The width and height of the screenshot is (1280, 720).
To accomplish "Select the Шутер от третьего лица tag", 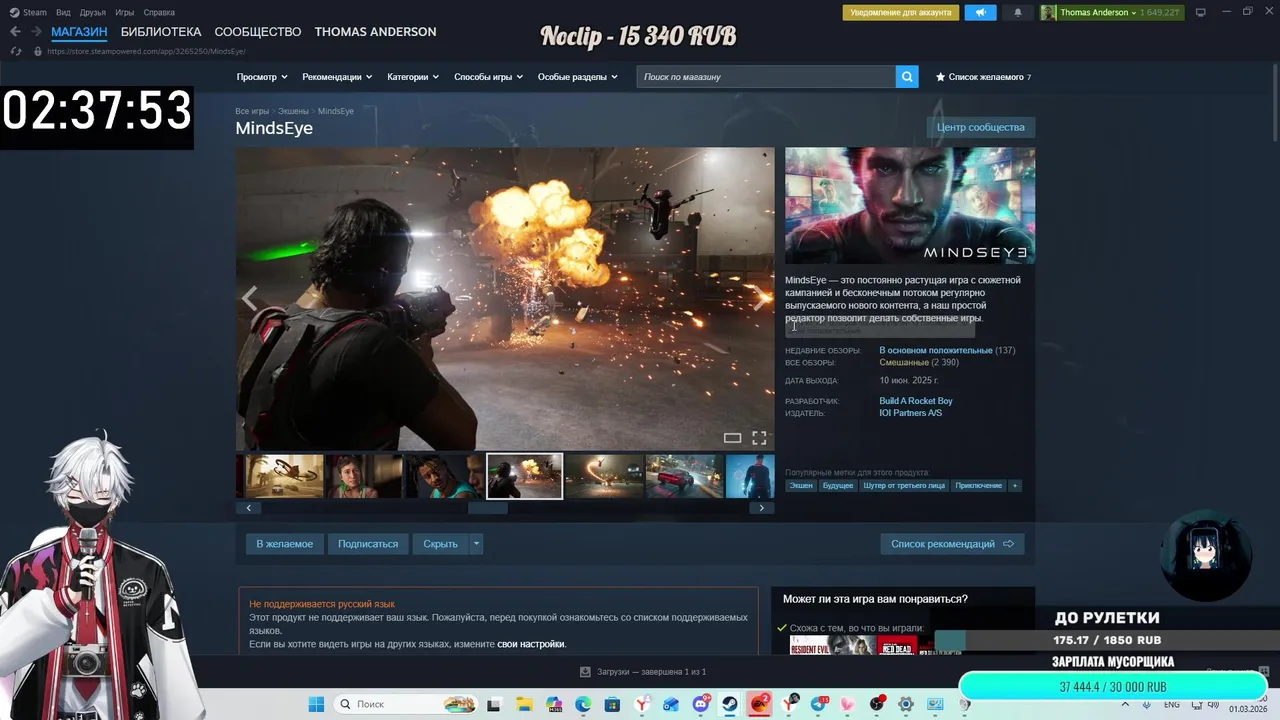I will pyautogui.click(x=904, y=486).
